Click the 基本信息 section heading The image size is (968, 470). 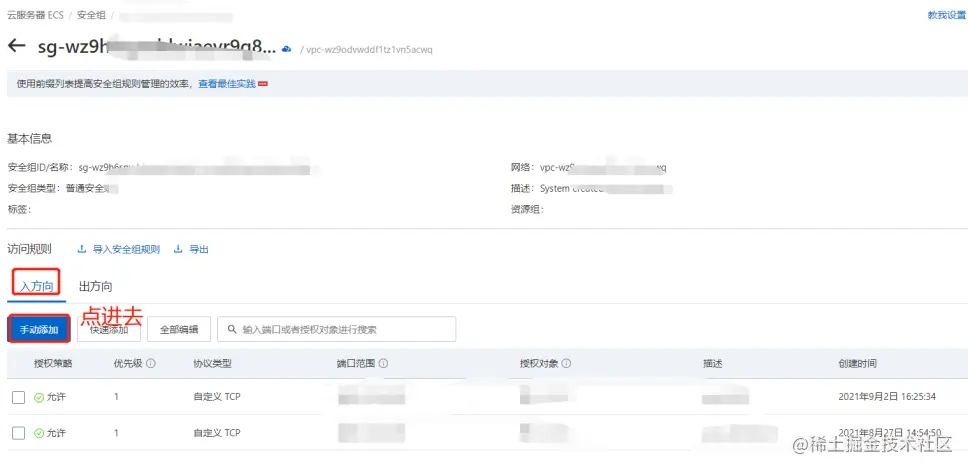(x=30, y=139)
